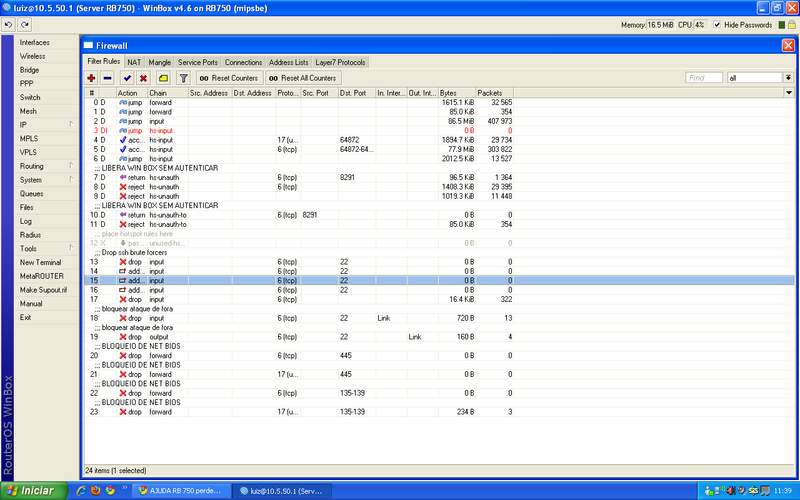
Task: Click the undo arrow icon
Action: tap(8, 24)
